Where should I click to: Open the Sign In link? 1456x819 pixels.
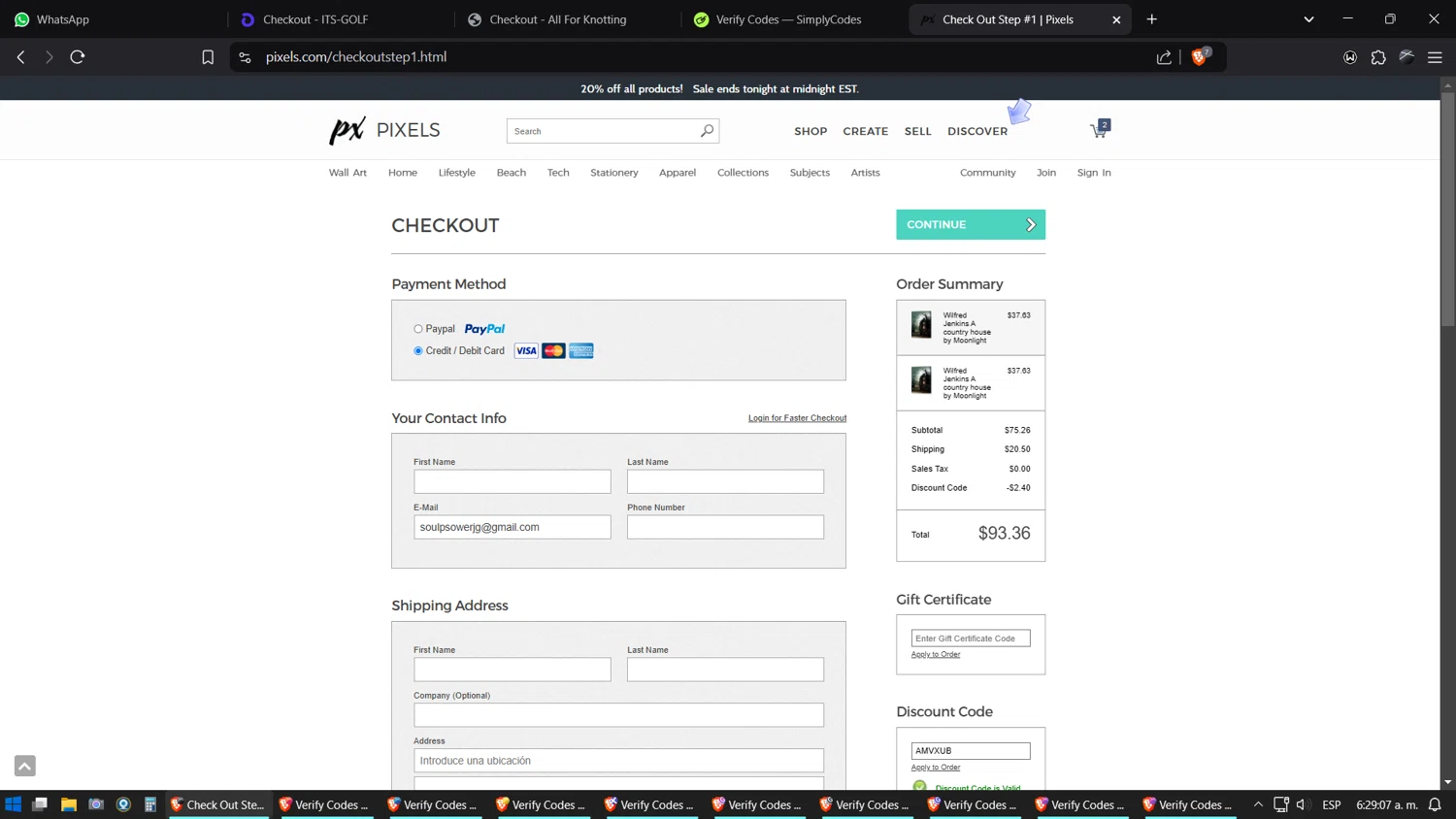1094,173
